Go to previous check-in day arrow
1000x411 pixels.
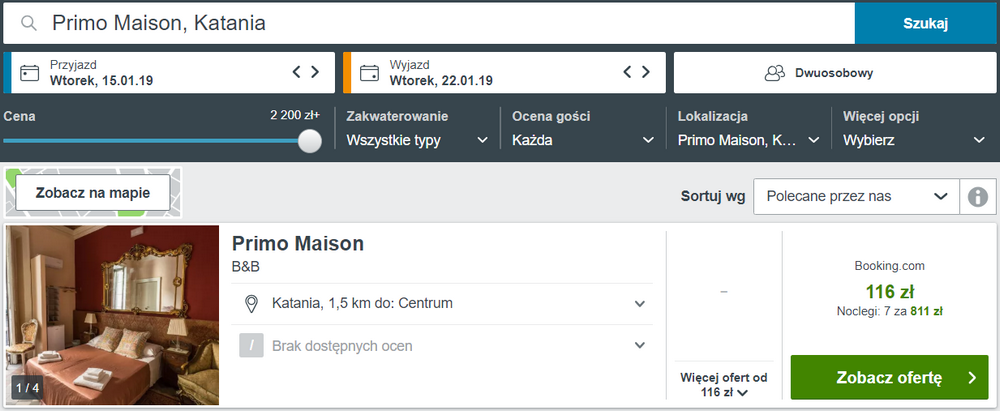[x=296, y=72]
